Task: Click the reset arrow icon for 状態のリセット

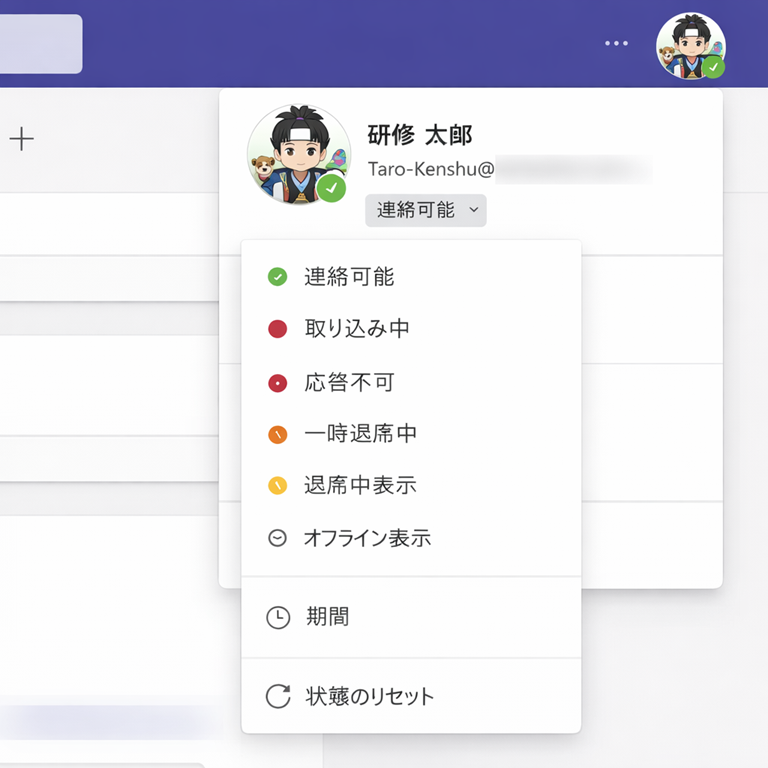Action: (x=278, y=696)
